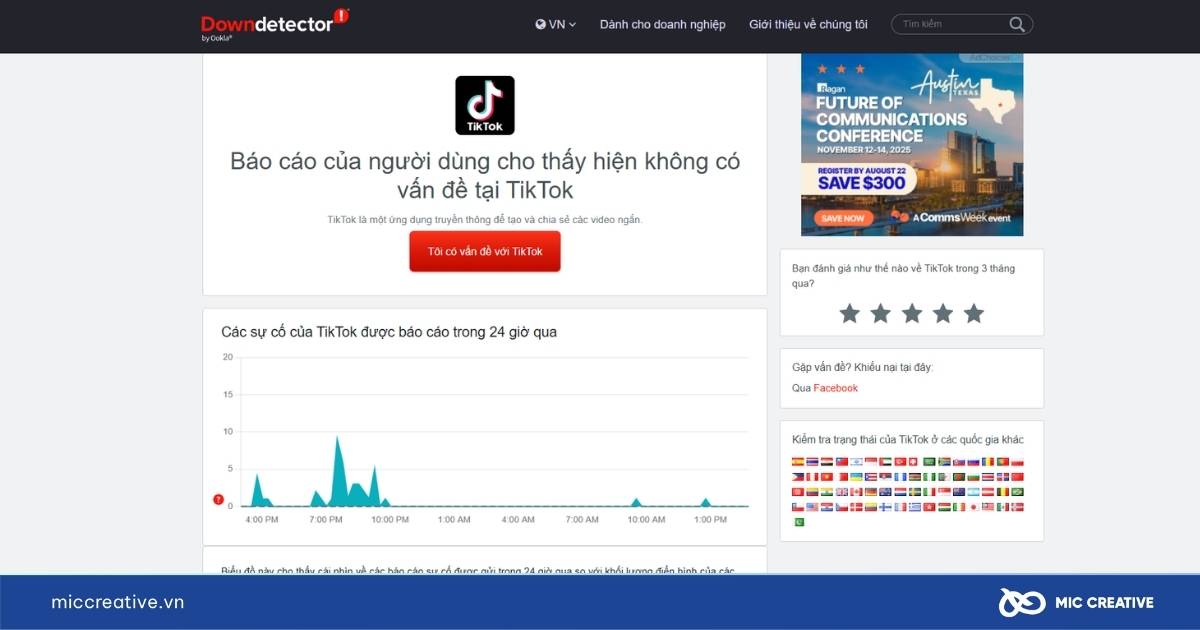The height and width of the screenshot is (630, 1200).
Task: Click text Kiểm tra trạng thái của TikTok
Action: pos(908,440)
